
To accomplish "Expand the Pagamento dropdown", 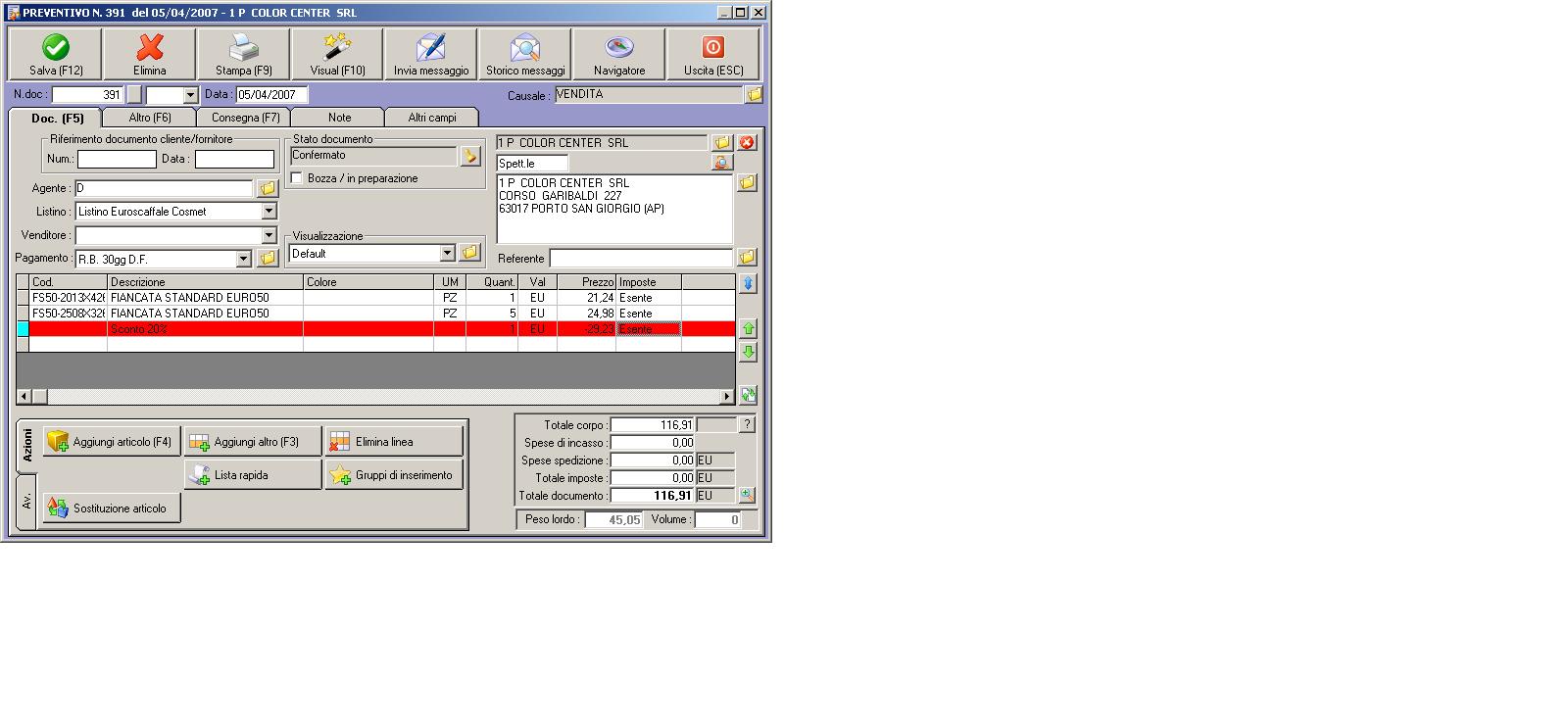I will point(244,259).
